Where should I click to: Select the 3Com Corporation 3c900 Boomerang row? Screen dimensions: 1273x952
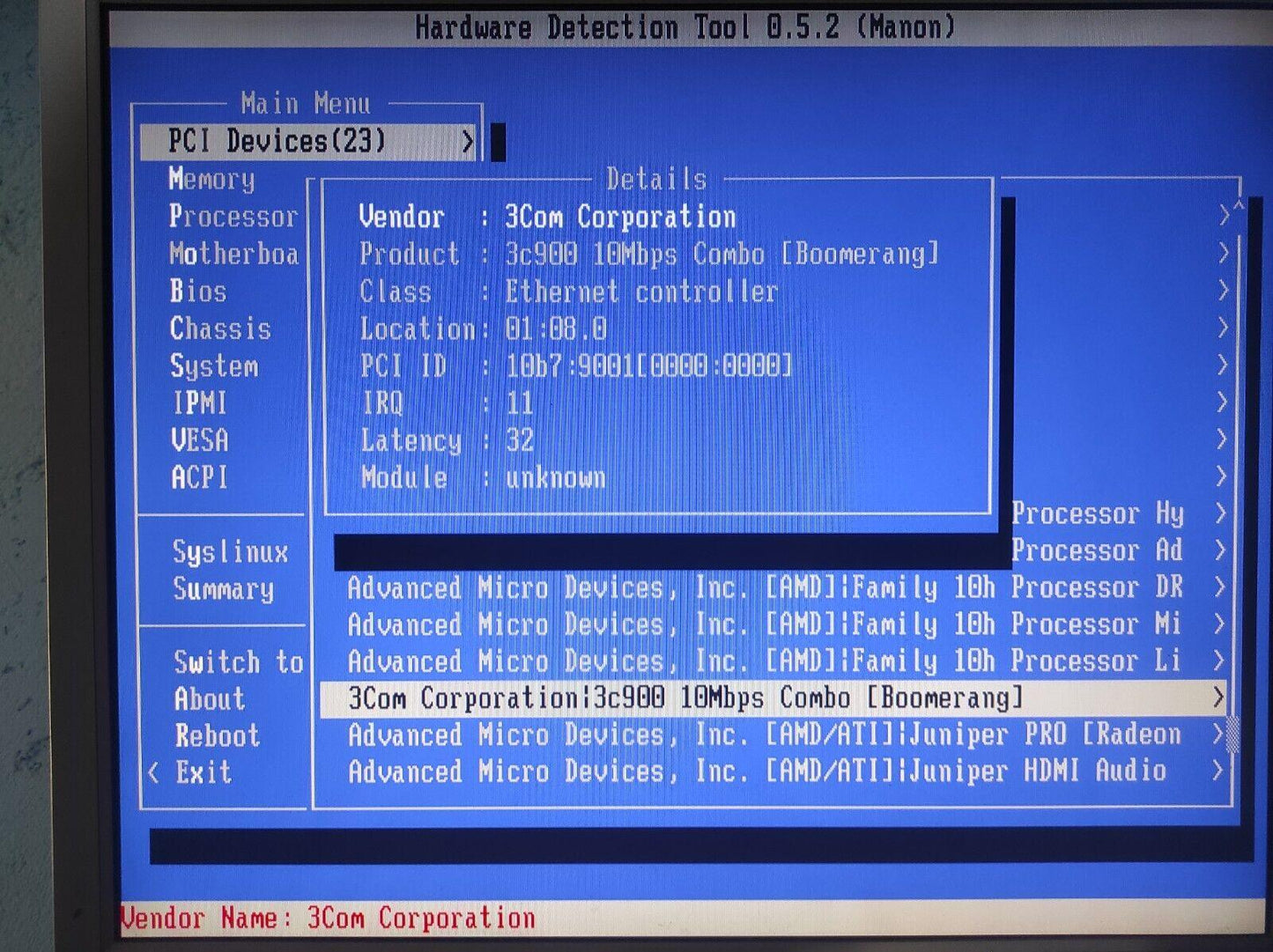(685, 698)
